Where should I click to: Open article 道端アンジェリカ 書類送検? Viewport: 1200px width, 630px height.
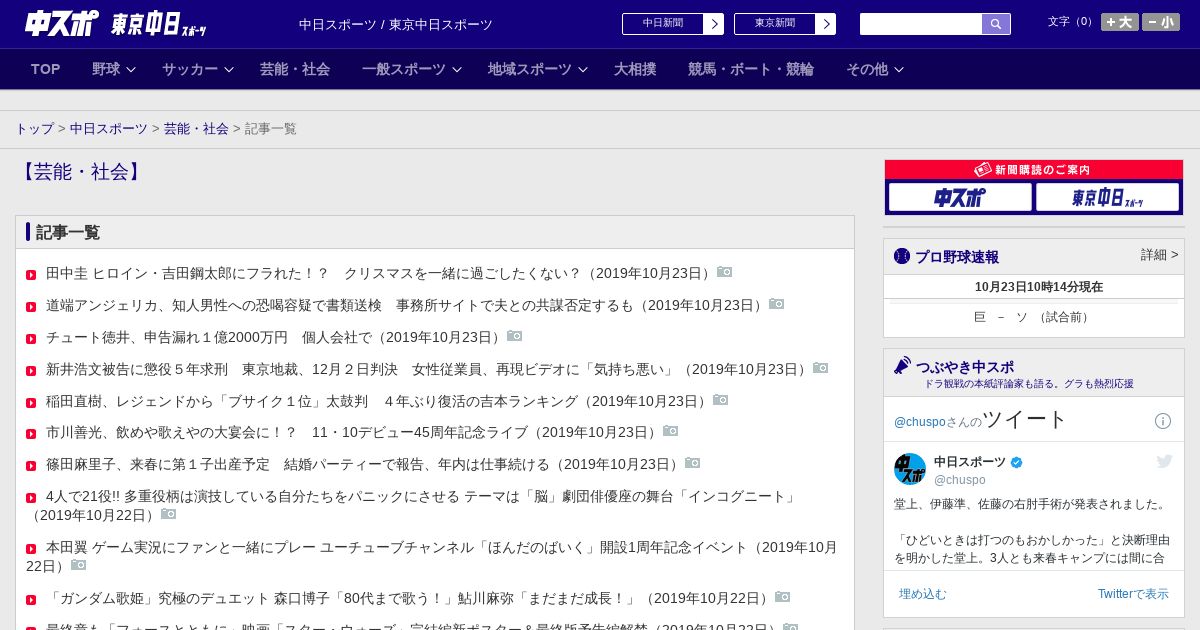pyautogui.click(x=405, y=305)
